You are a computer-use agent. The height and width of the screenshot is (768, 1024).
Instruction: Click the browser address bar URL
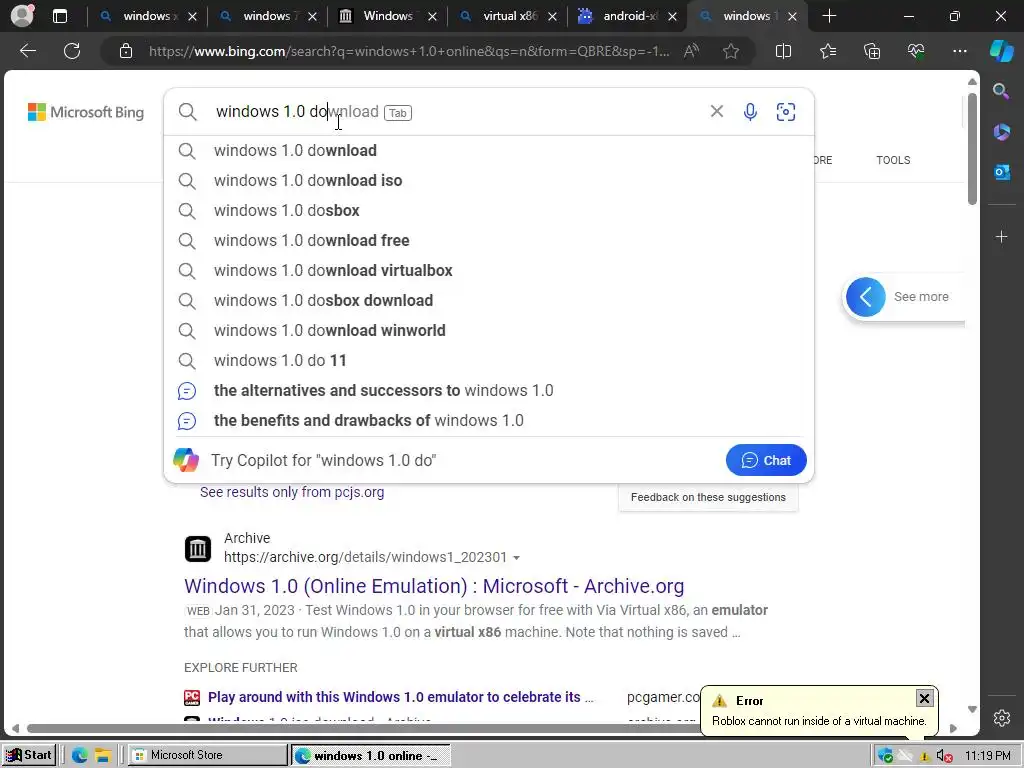coord(408,51)
